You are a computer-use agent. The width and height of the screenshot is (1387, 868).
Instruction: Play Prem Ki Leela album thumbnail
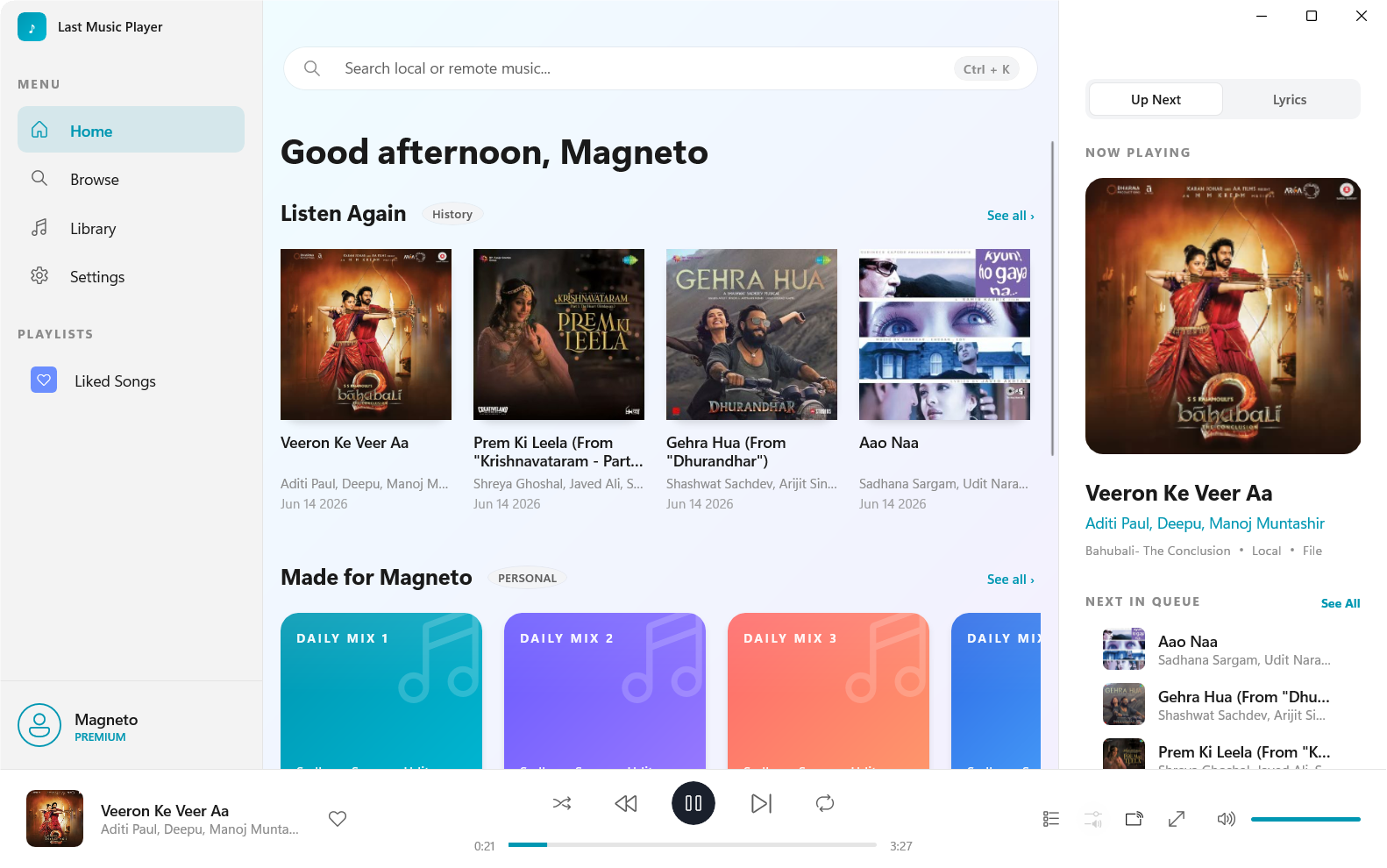coord(558,334)
